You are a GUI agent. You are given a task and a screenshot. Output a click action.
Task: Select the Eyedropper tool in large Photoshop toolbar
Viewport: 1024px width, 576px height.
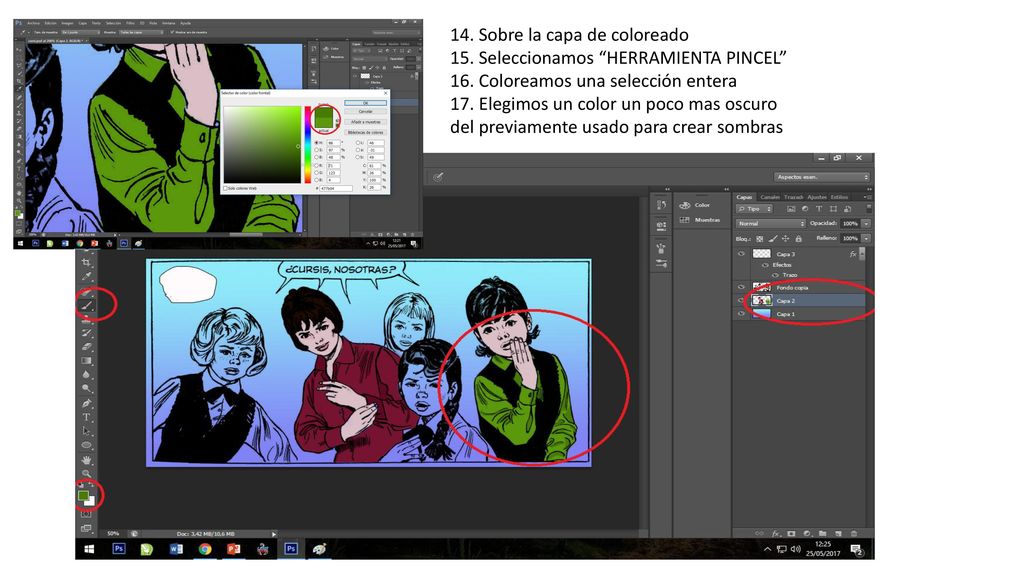86,276
